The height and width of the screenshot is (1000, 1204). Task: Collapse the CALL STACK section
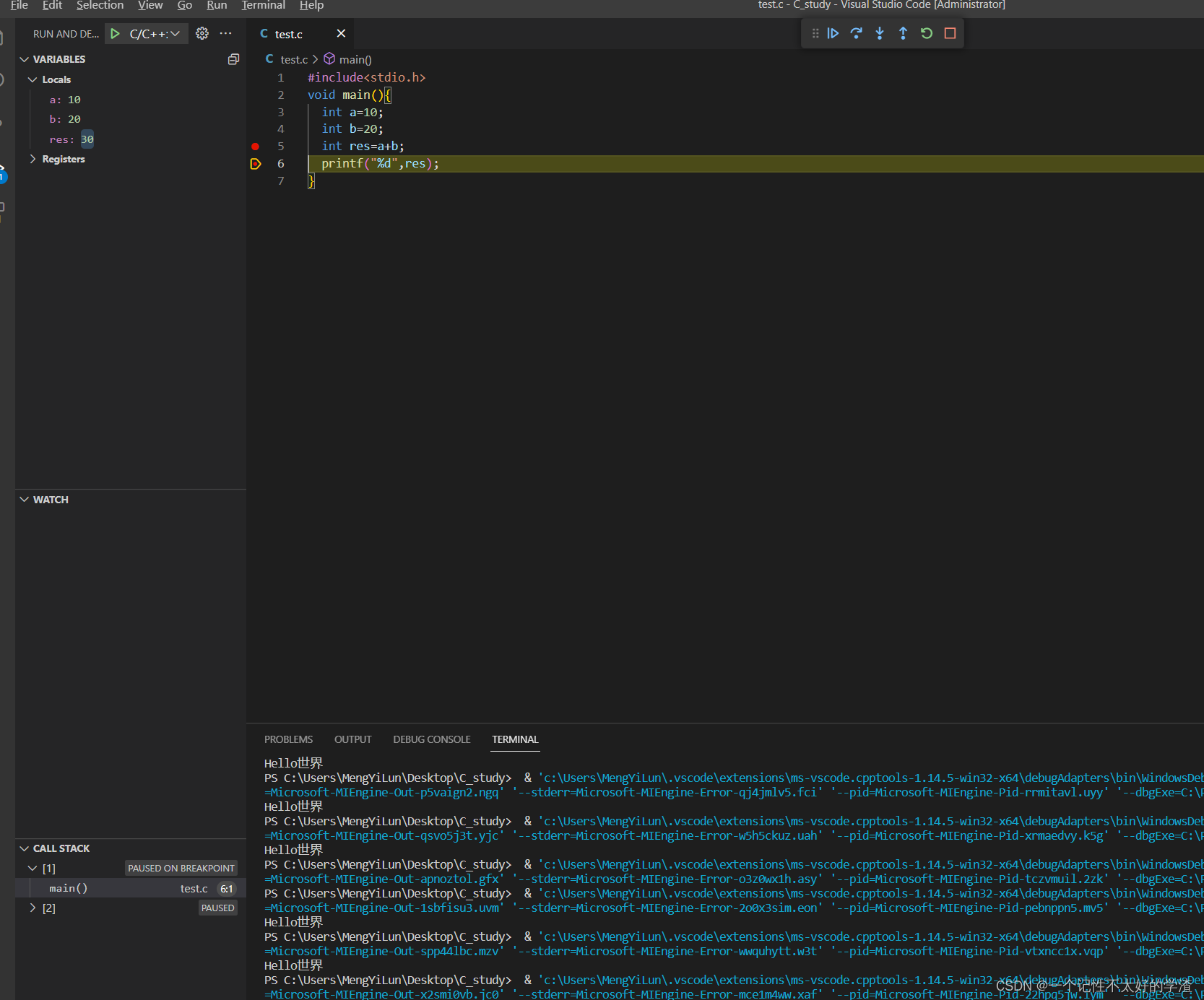(25, 848)
